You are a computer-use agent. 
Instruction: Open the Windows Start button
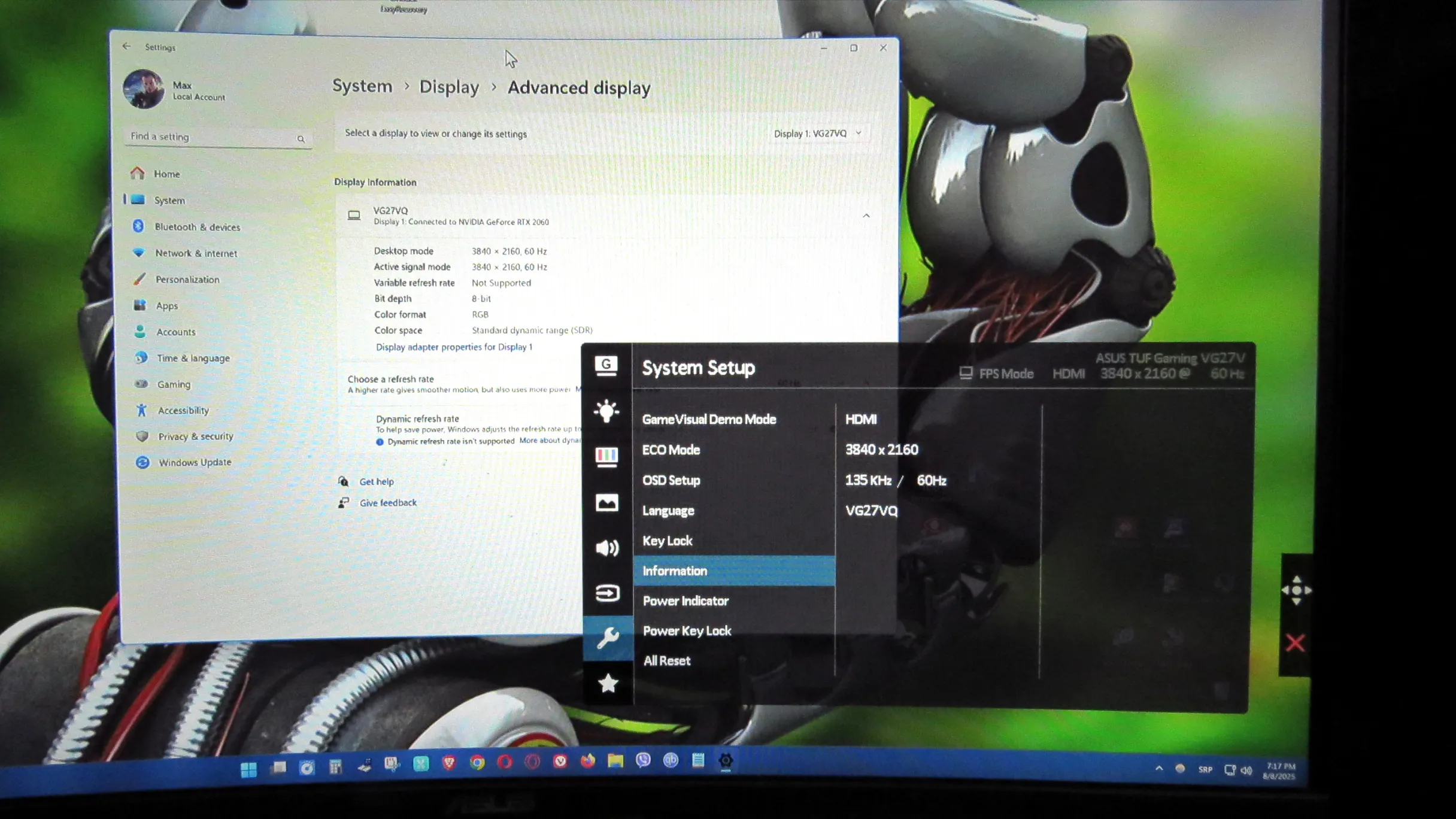point(248,769)
